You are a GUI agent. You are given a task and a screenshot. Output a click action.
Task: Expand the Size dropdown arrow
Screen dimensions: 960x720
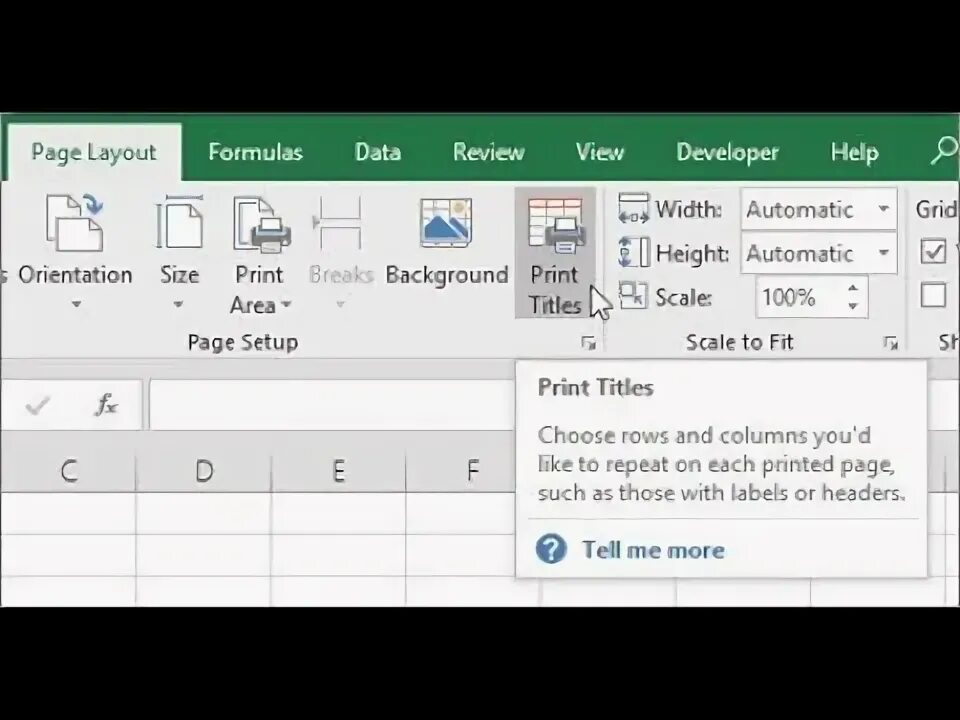click(x=178, y=304)
